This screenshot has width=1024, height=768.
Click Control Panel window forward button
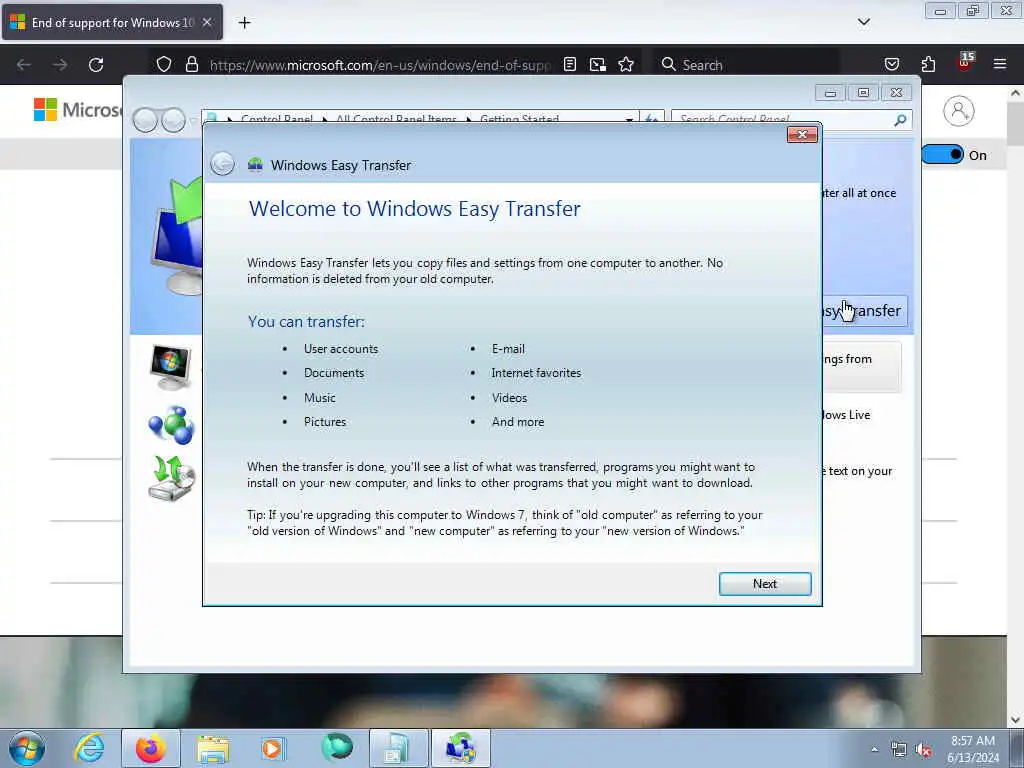[173, 120]
